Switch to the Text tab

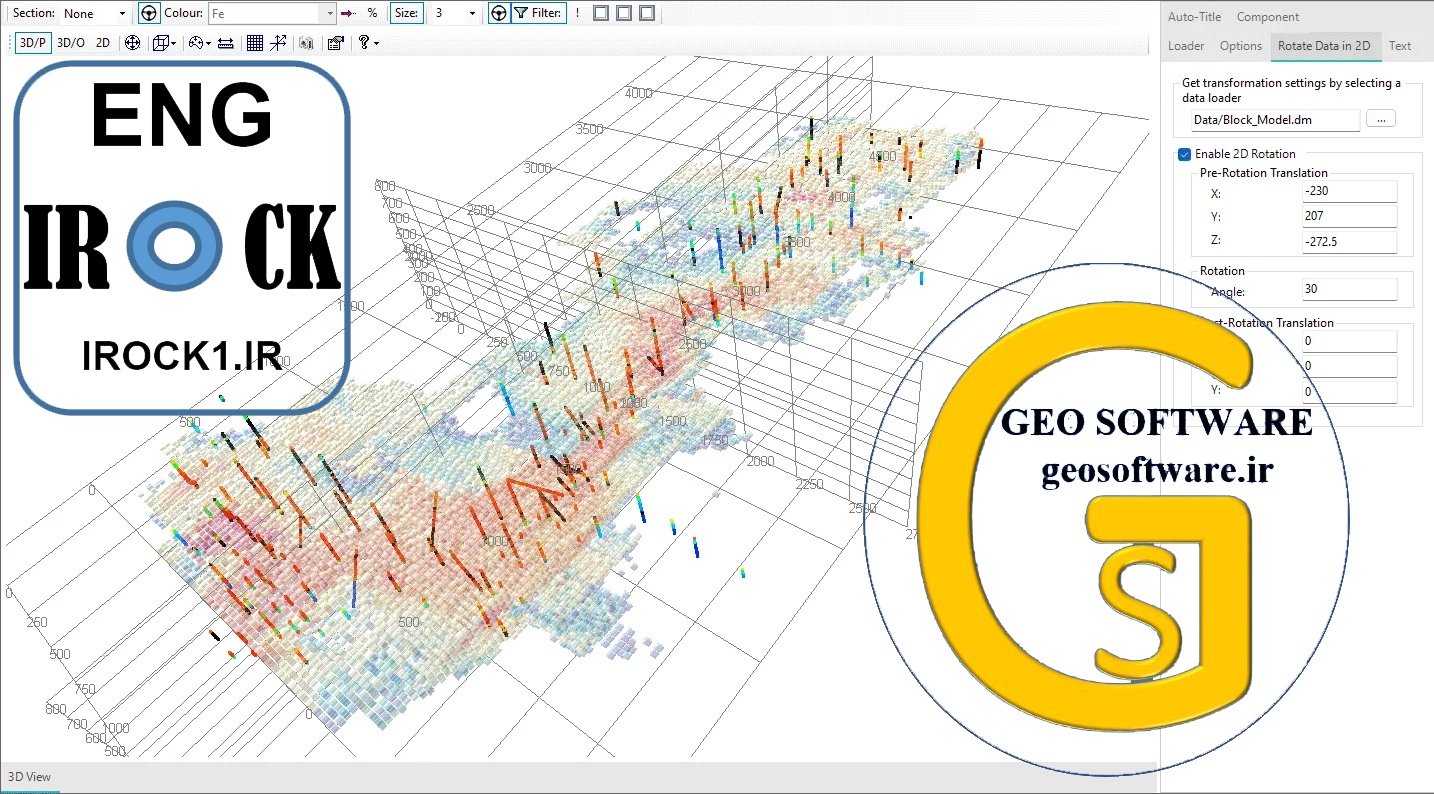(1400, 46)
